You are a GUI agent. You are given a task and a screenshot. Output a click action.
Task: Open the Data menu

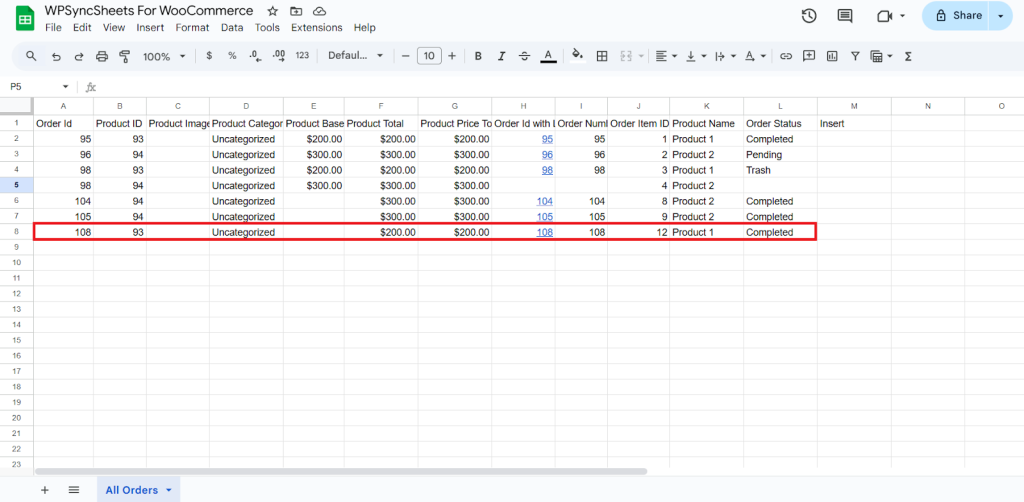point(232,27)
